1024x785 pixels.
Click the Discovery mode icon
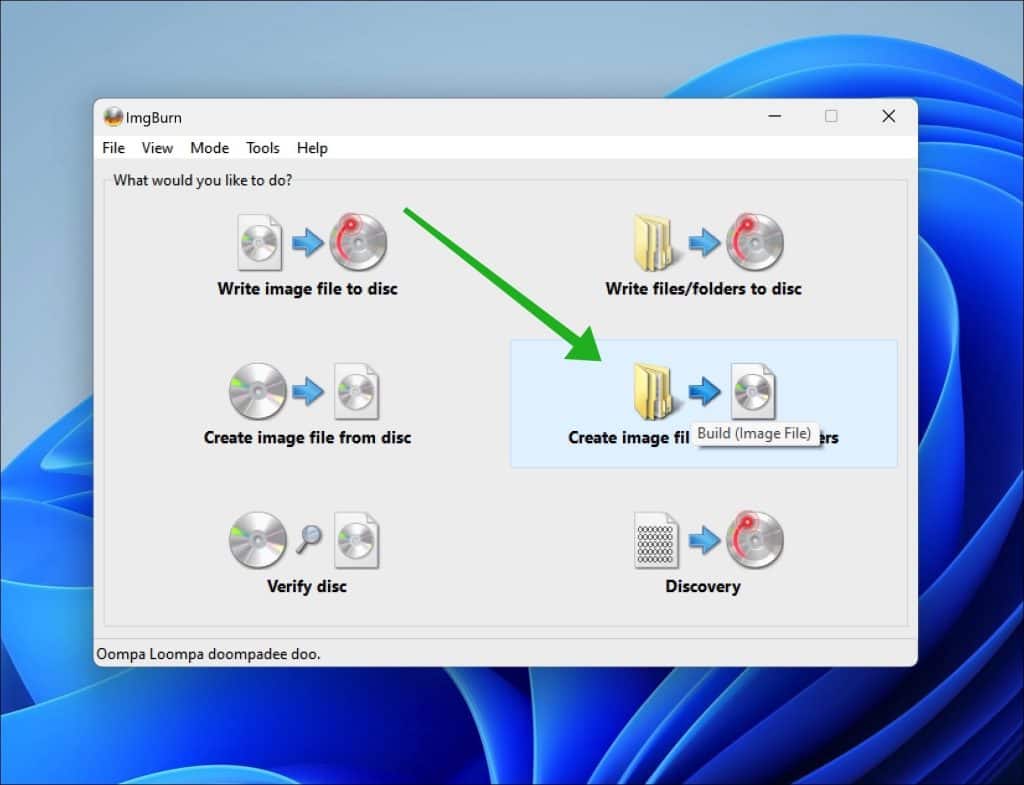[x=709, y=539]
